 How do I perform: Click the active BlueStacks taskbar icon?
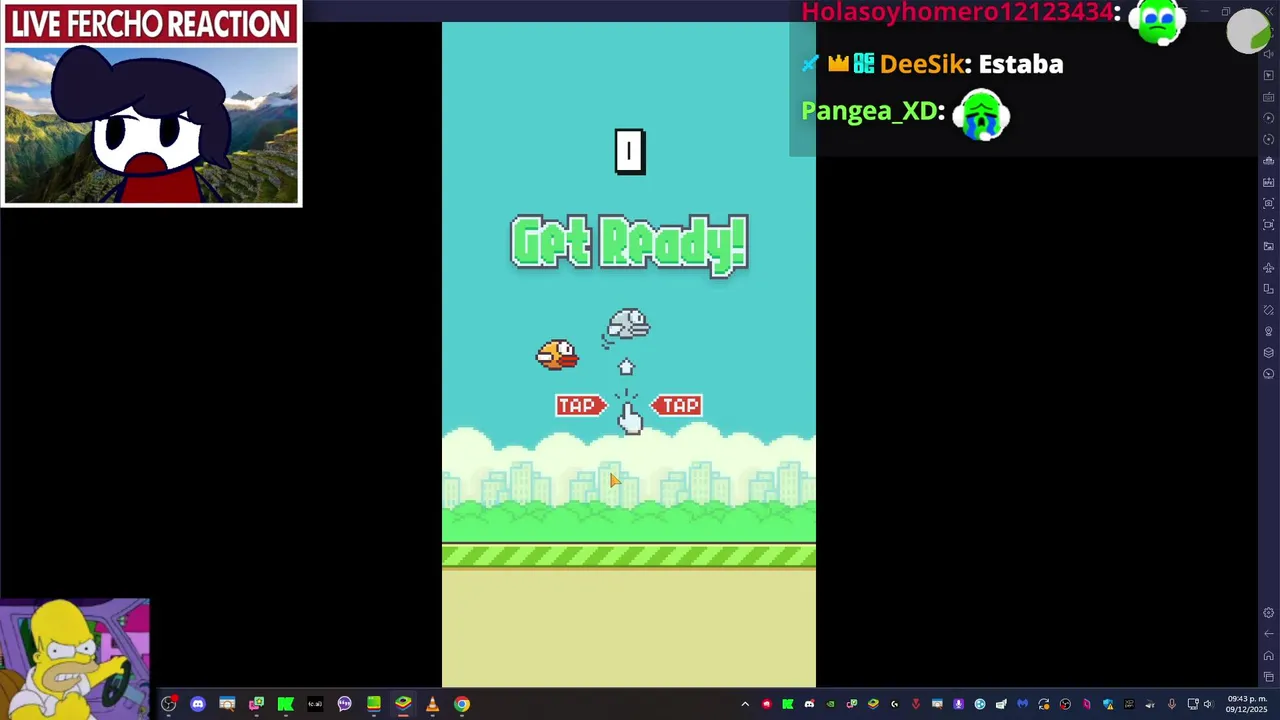coord(403,704)
